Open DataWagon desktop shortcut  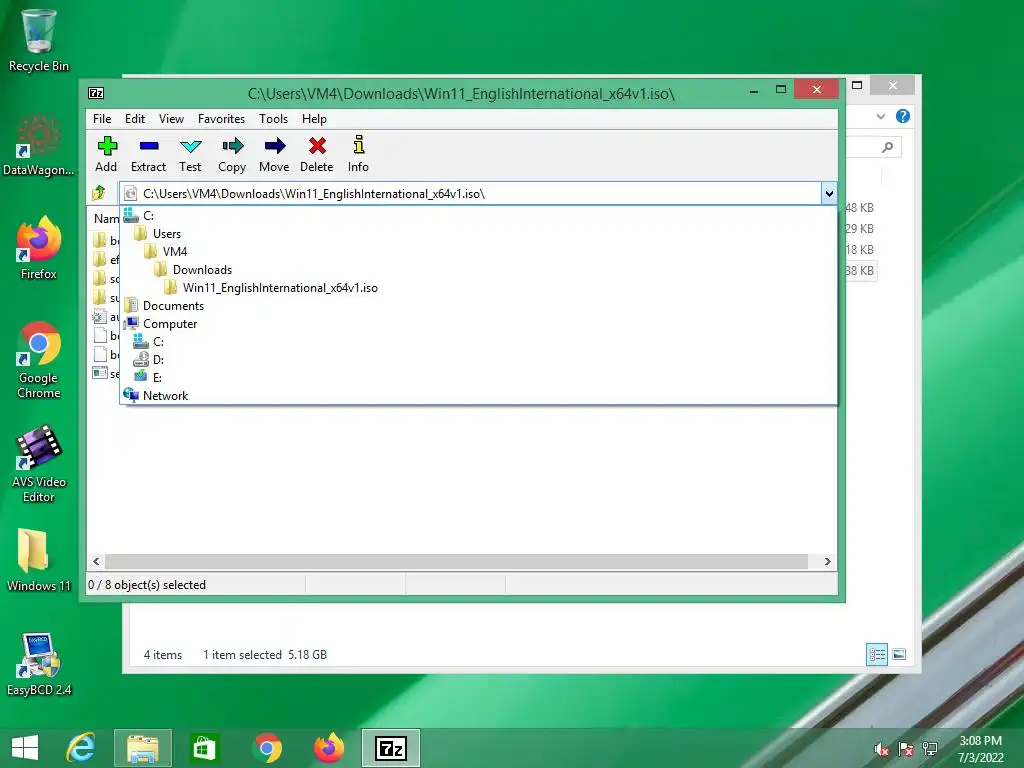(39, 145)
